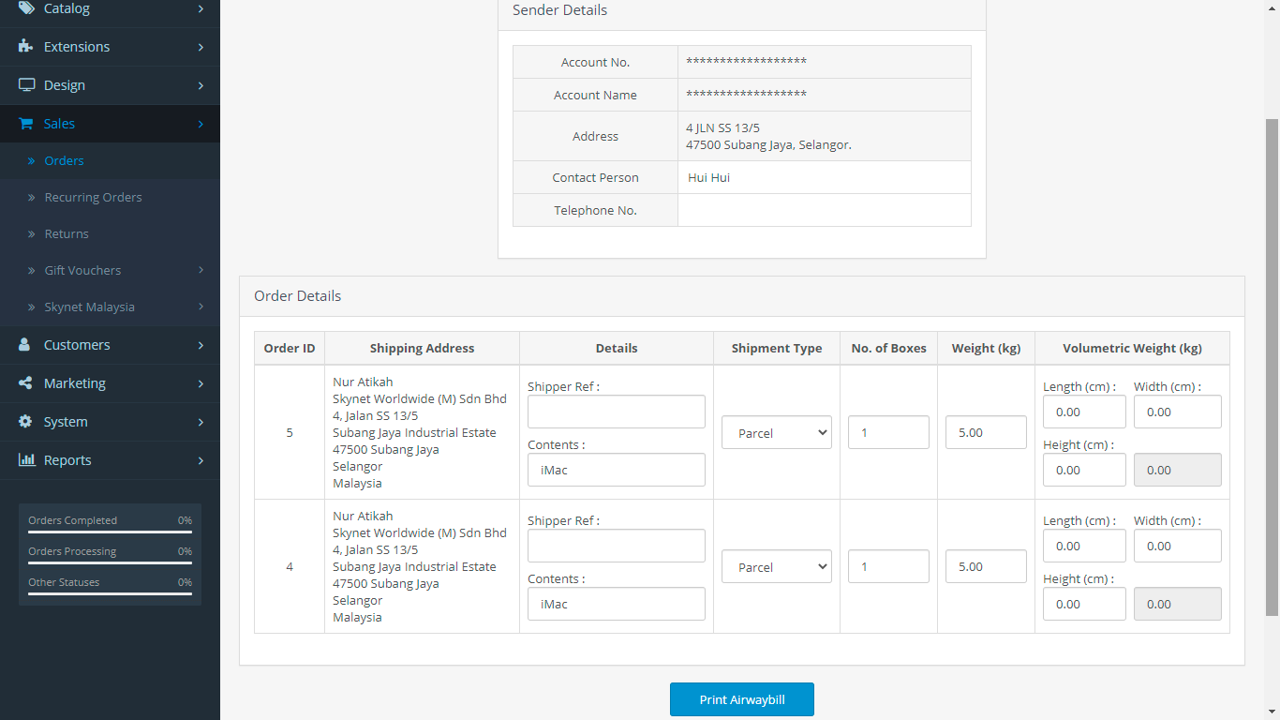This screenshot has height=720, width=1280.
Task: Open the Recurring Orders menu item
Action: [x=93, y=197]
